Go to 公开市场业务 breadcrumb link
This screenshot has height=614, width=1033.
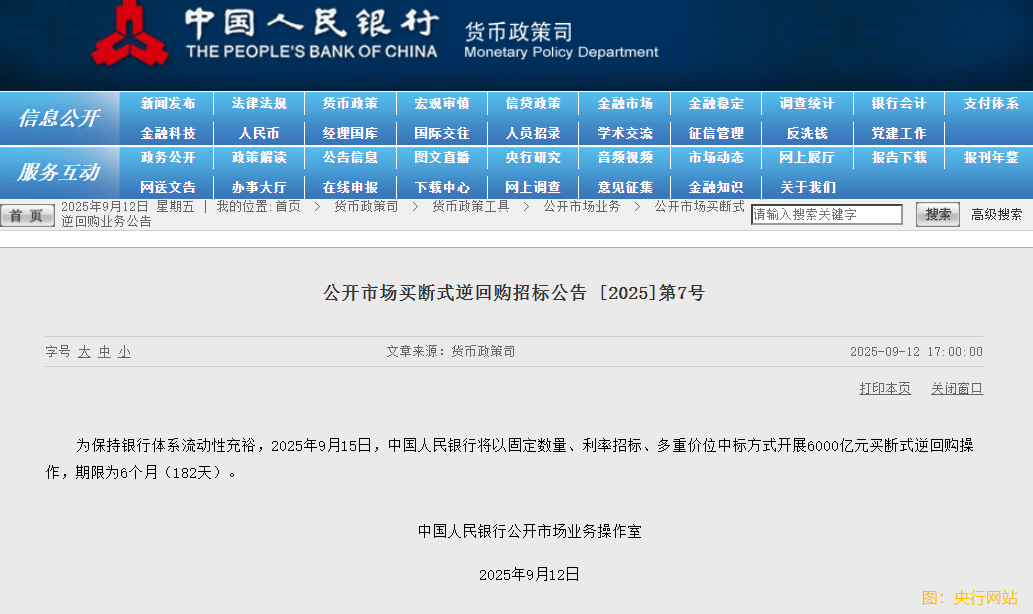[582, 206]
